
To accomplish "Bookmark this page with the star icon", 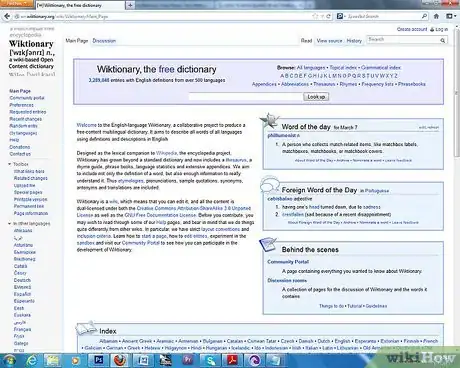I will coord(315,16).
